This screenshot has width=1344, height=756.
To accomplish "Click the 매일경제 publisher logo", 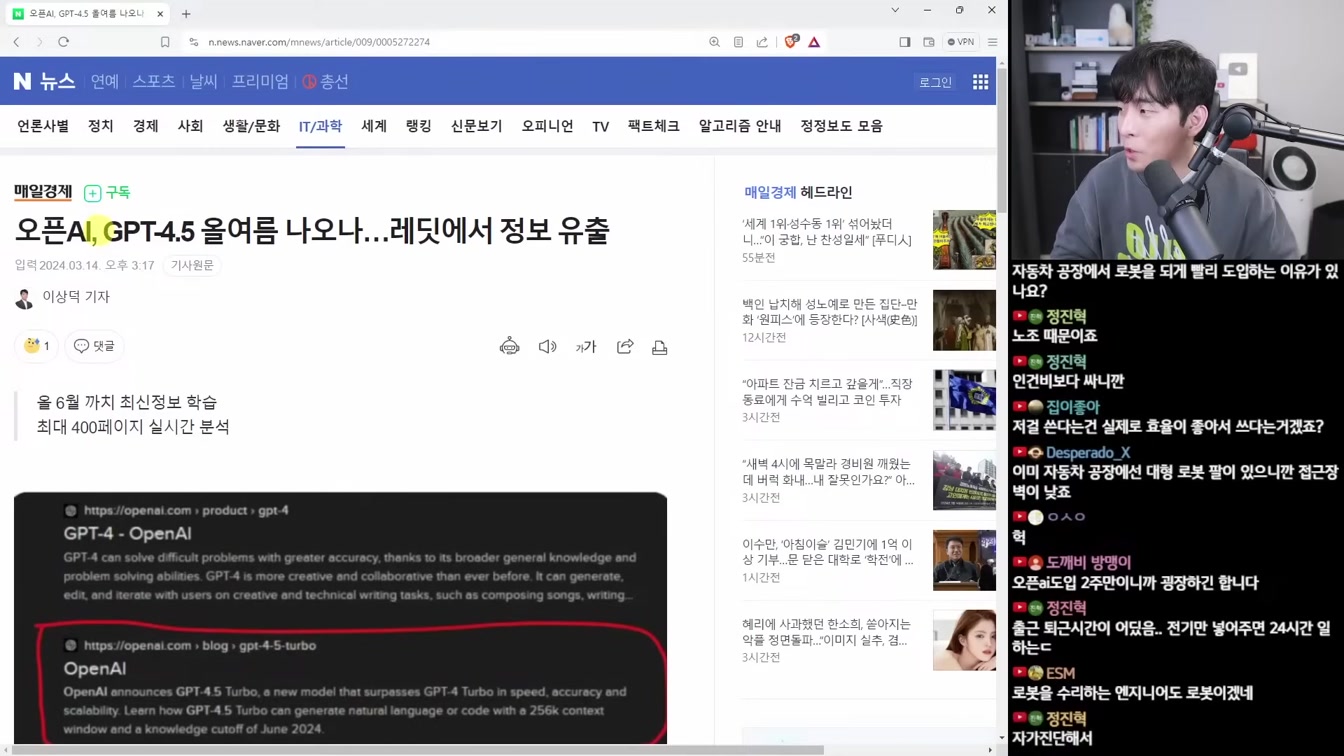I will pos(43,192).
